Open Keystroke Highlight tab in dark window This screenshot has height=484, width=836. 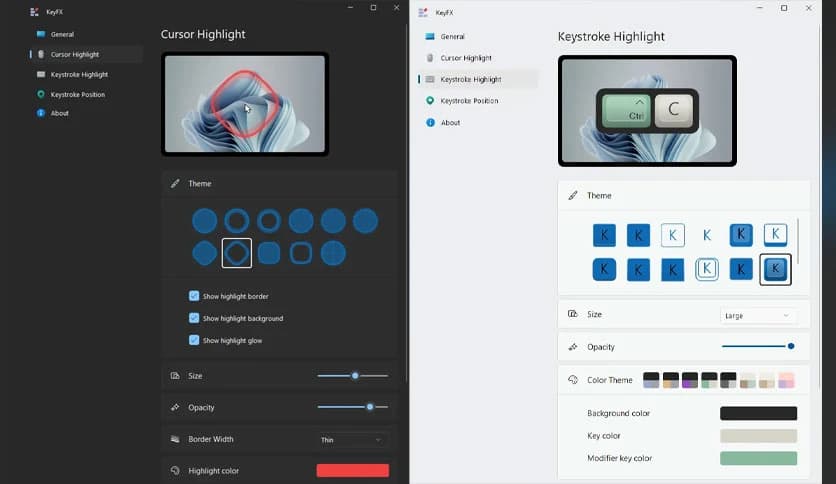click(79, 74)
